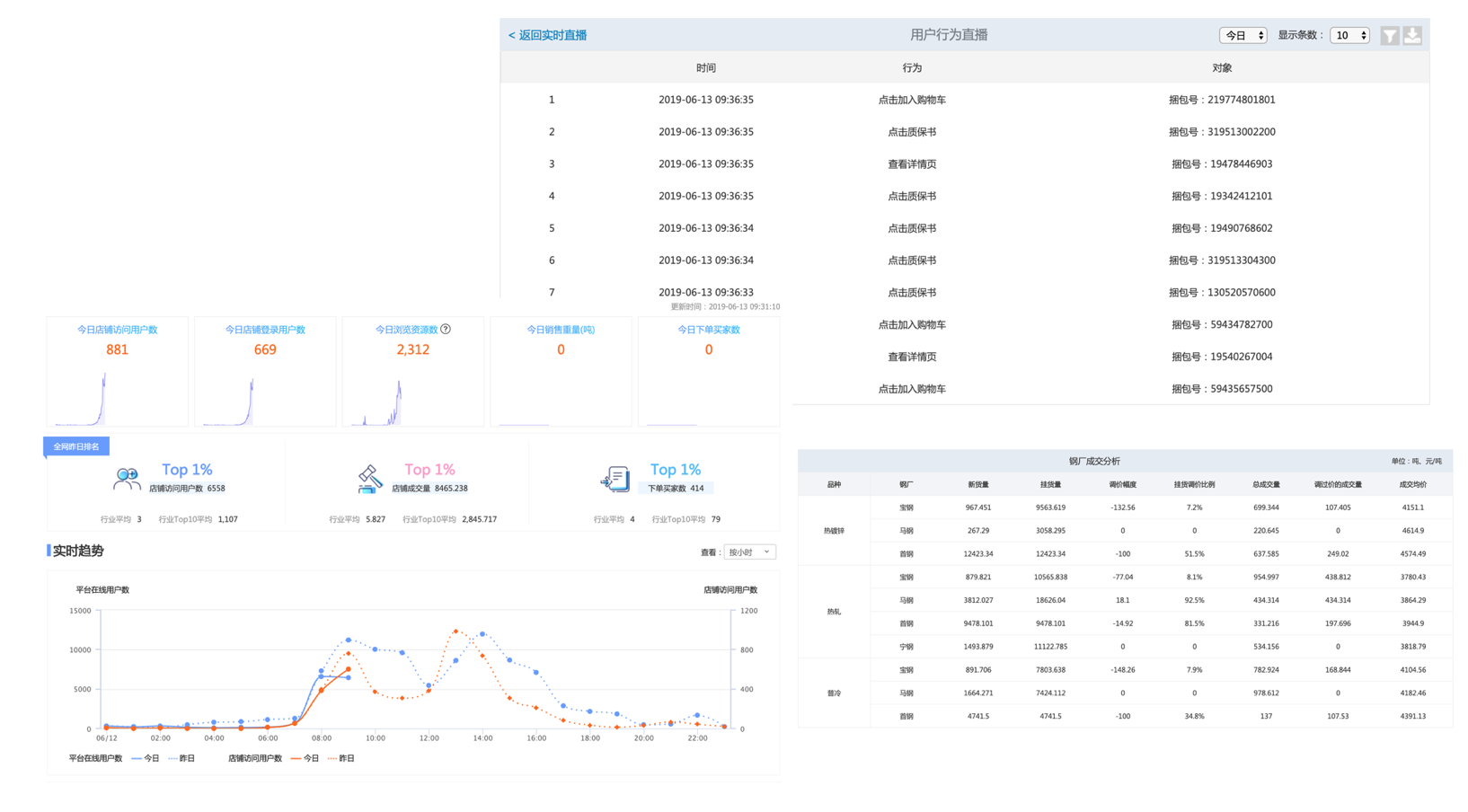1468x812 pixels.
Task: Click the store visitors people icon
Action: [x=127, y=478]
